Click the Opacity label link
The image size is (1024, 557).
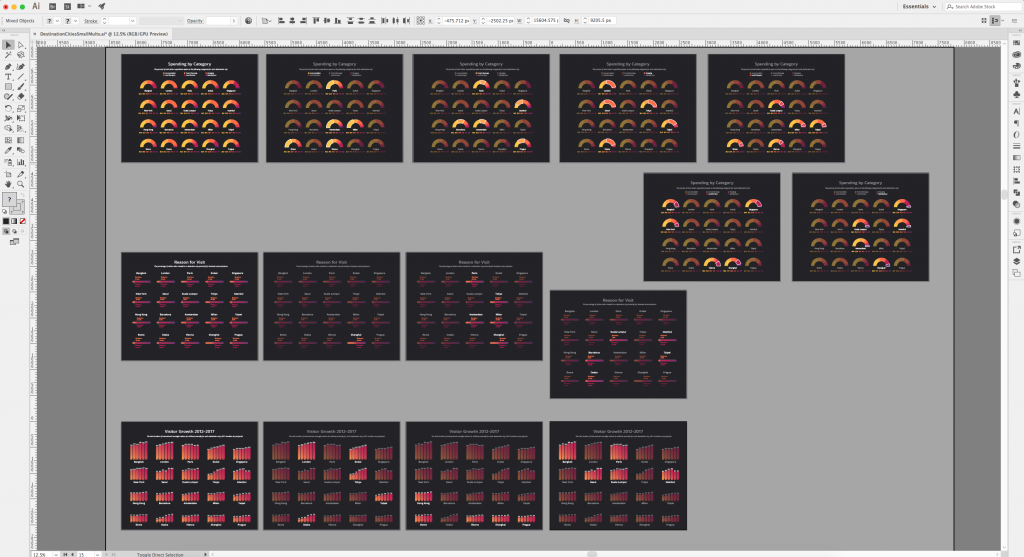pyautogui.click(x=195, y=21)
